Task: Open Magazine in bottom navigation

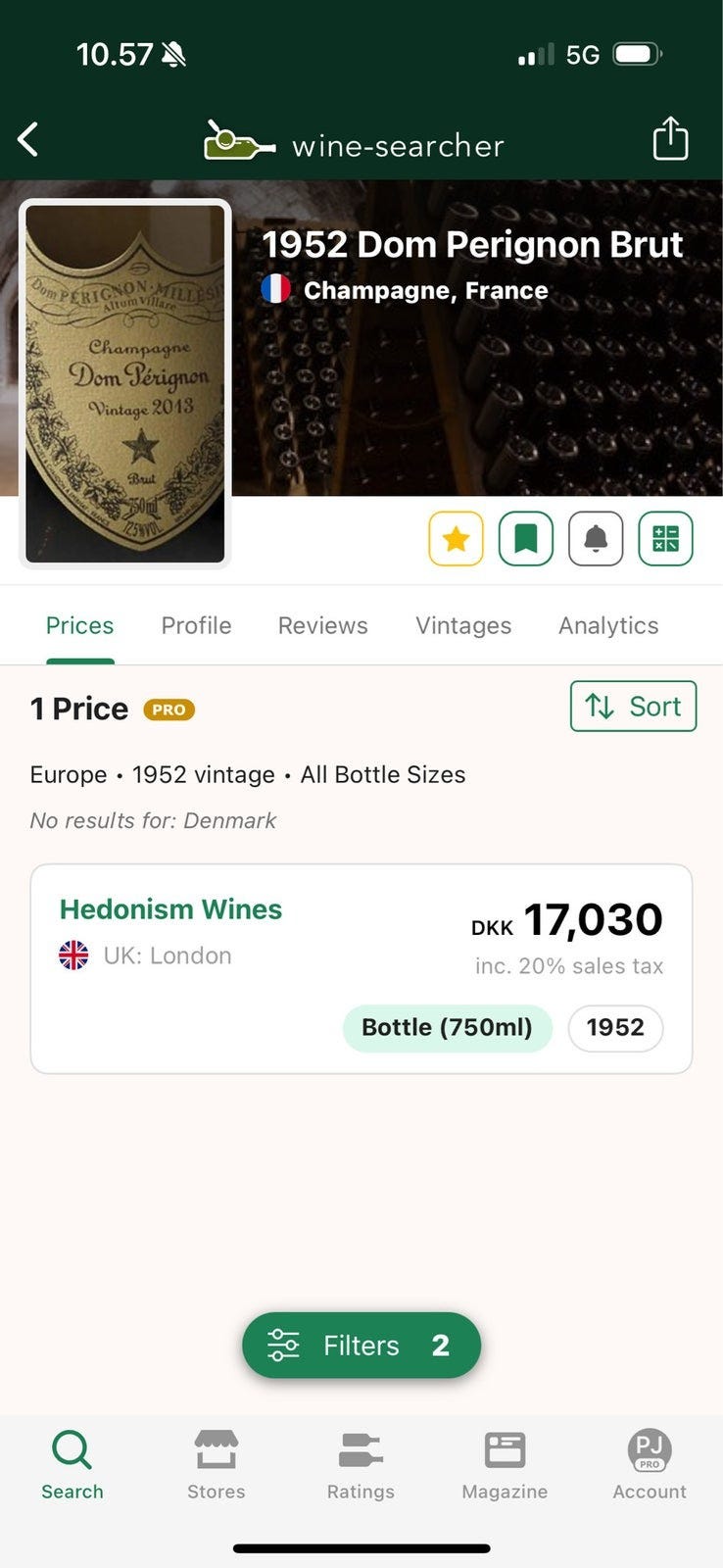Action: pos(505,1464)
